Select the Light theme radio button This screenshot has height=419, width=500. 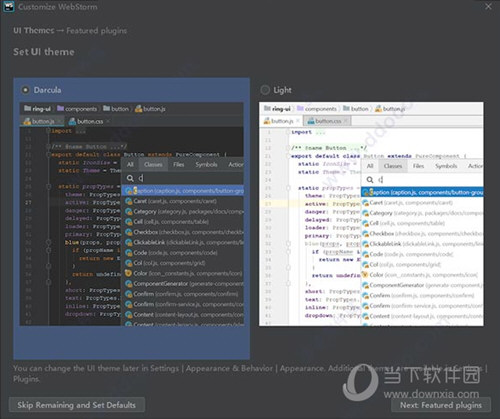point(265,90)
